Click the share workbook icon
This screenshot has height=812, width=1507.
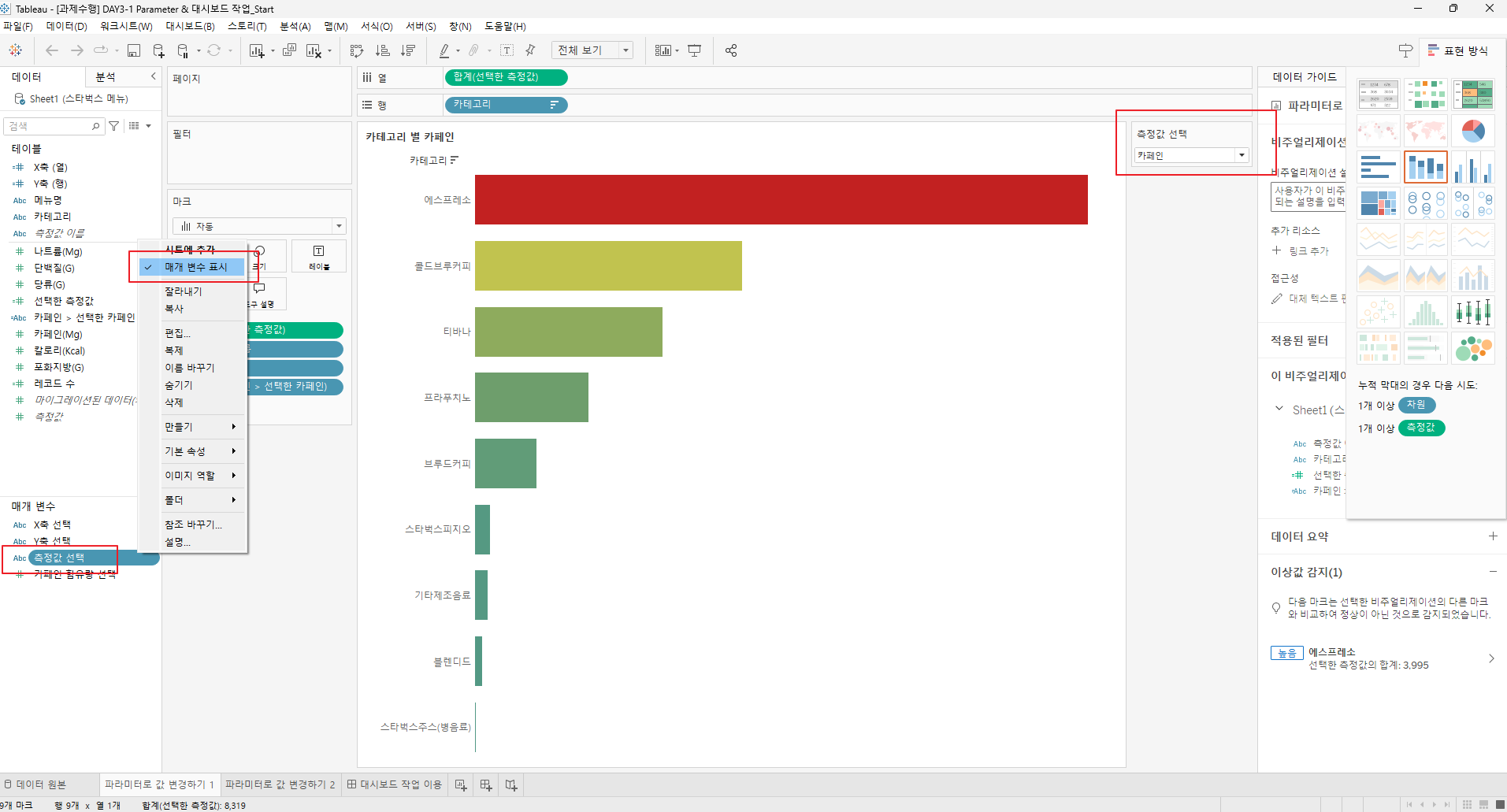point(731,50)
